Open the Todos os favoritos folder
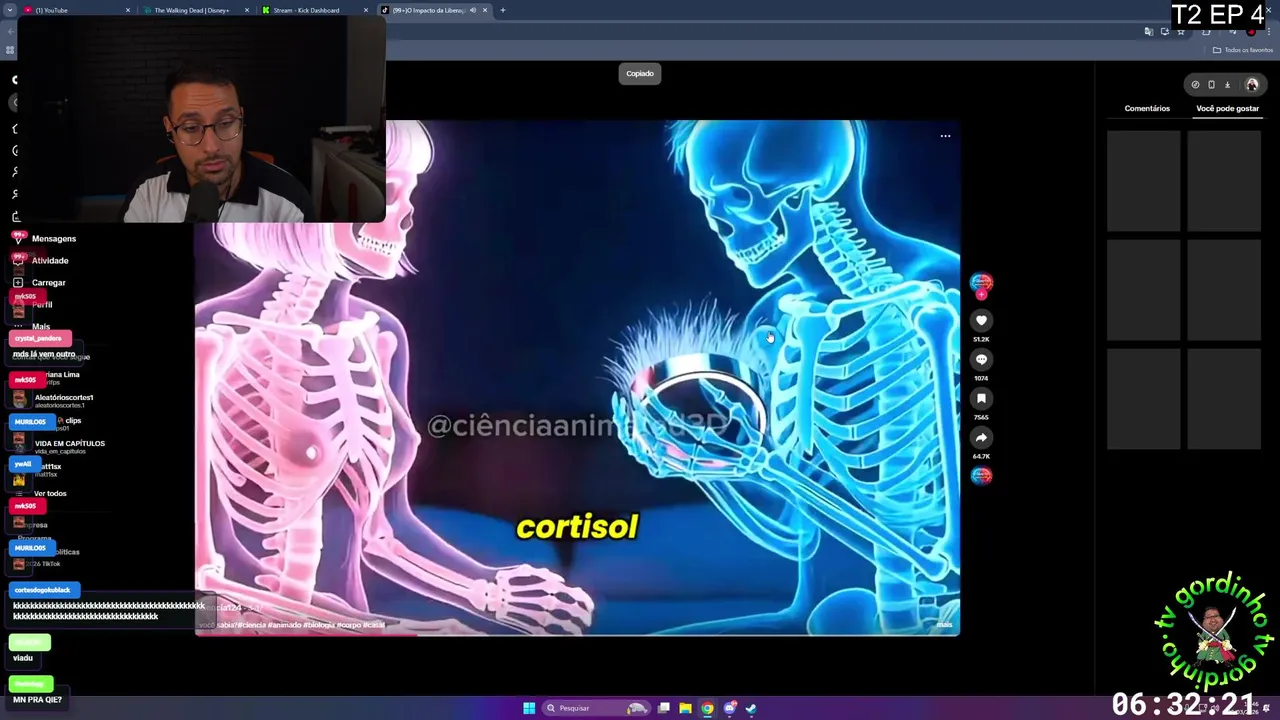This screenshot has width=1280, height=720. click(1242, 50)
